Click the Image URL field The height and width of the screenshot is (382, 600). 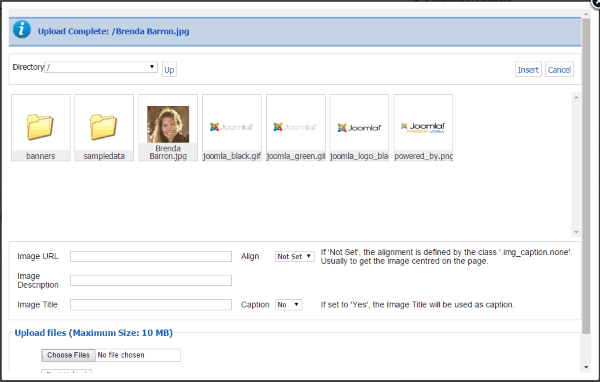click(x=151, y=256)
